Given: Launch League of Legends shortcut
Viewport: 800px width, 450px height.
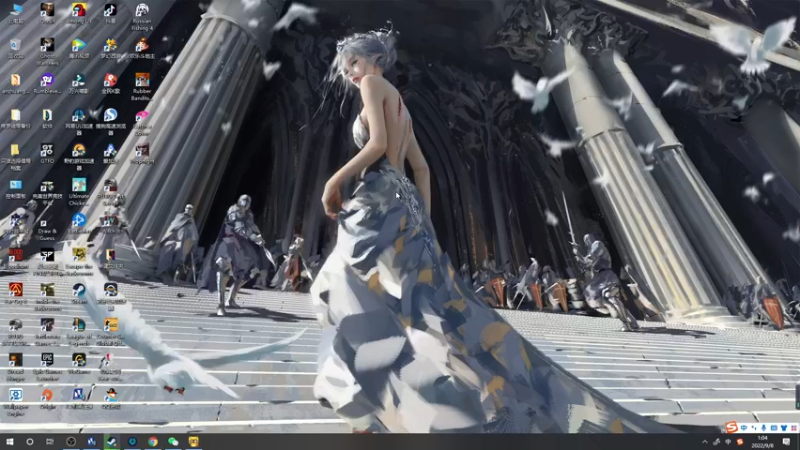Looking at the screenshot, I should coord(79,324).
